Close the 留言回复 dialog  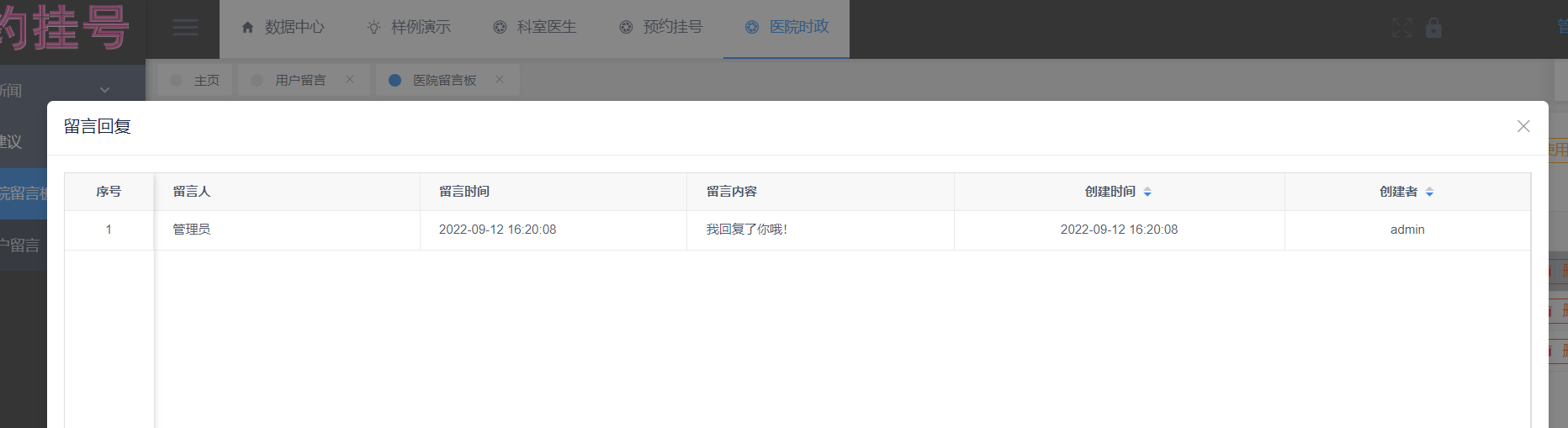click(1523, 126)
